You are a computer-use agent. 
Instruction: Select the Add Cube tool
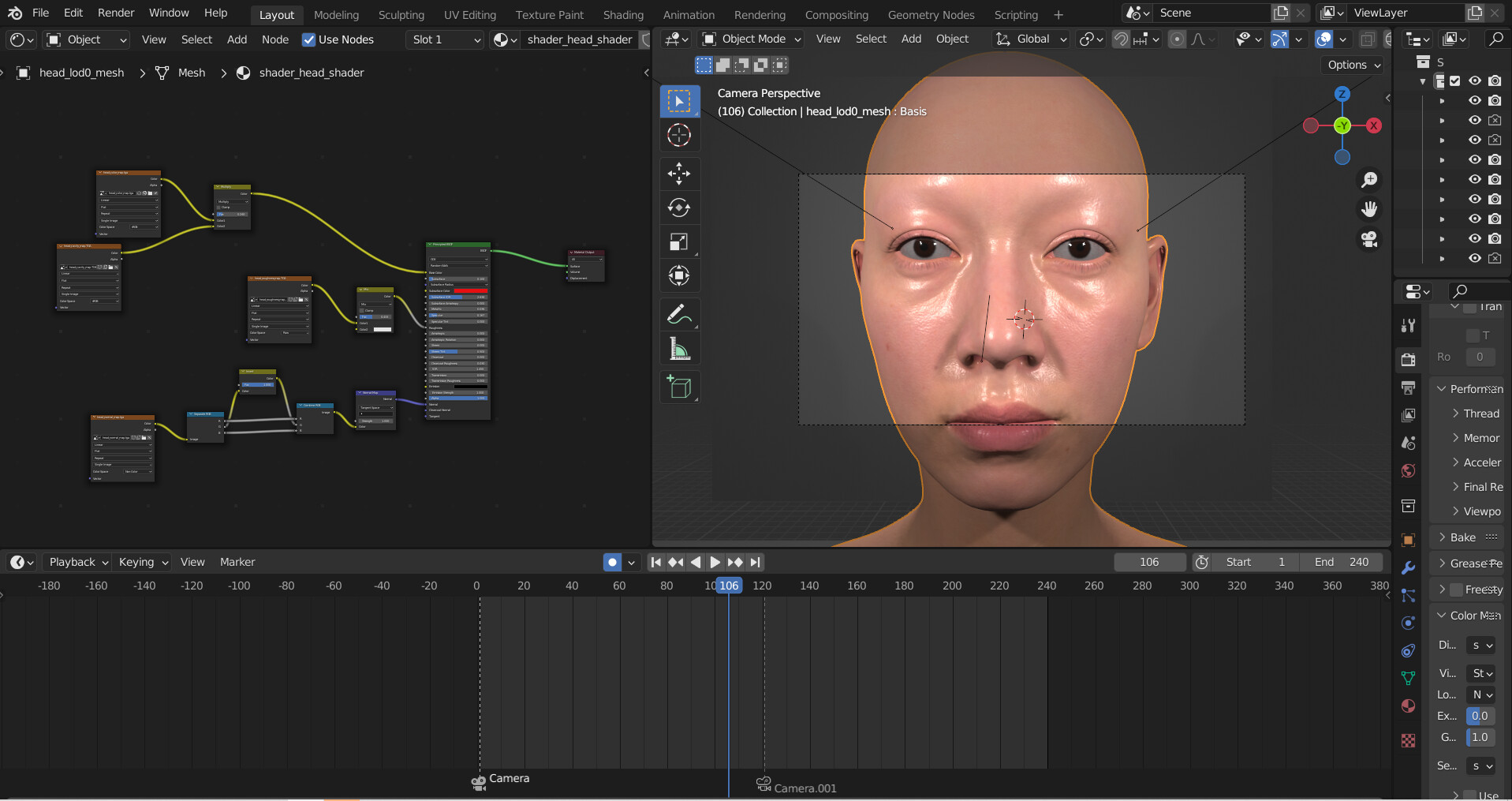[x=679, y=387]
